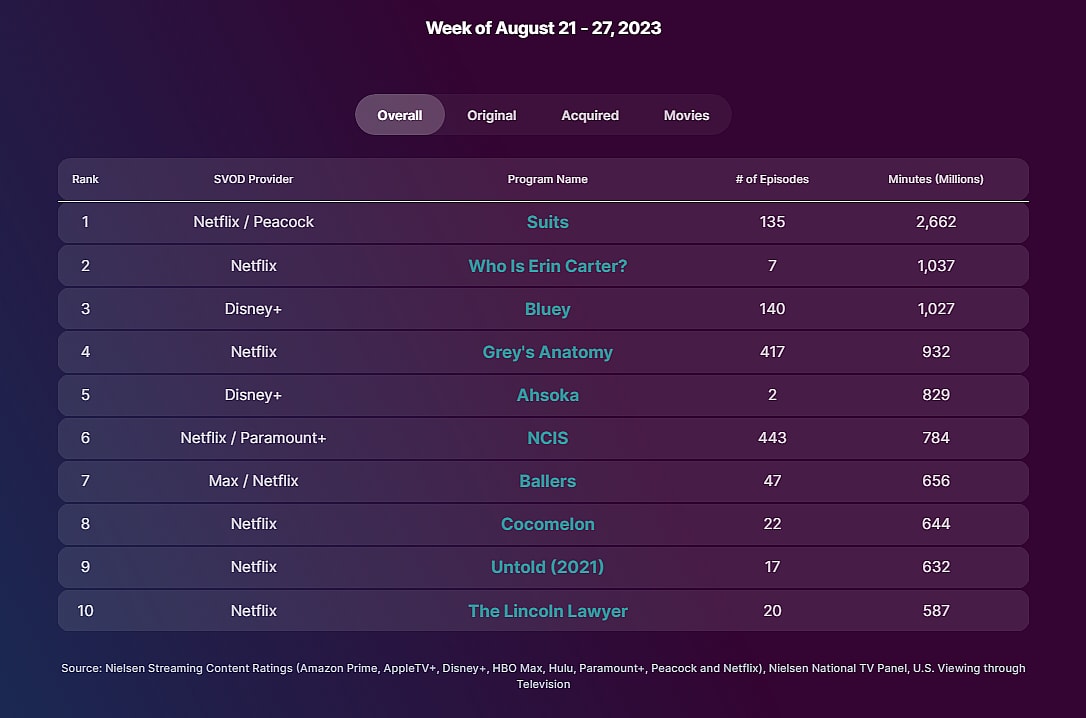Click the Minutes (Millions) column header

(935, 179)
